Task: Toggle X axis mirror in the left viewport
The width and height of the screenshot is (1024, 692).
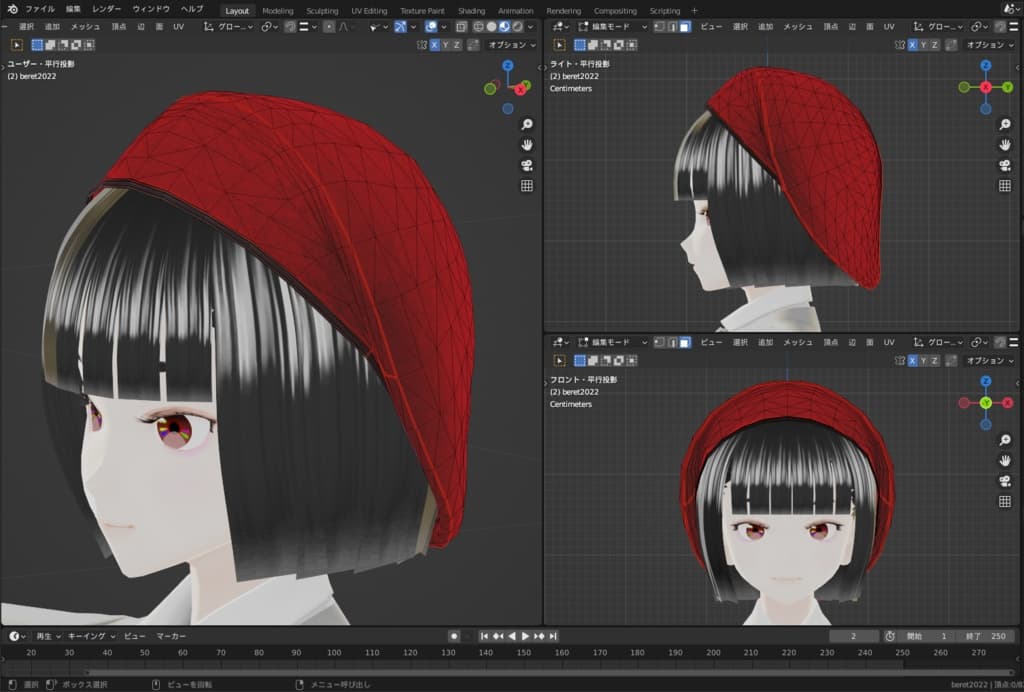Action: 435,45
